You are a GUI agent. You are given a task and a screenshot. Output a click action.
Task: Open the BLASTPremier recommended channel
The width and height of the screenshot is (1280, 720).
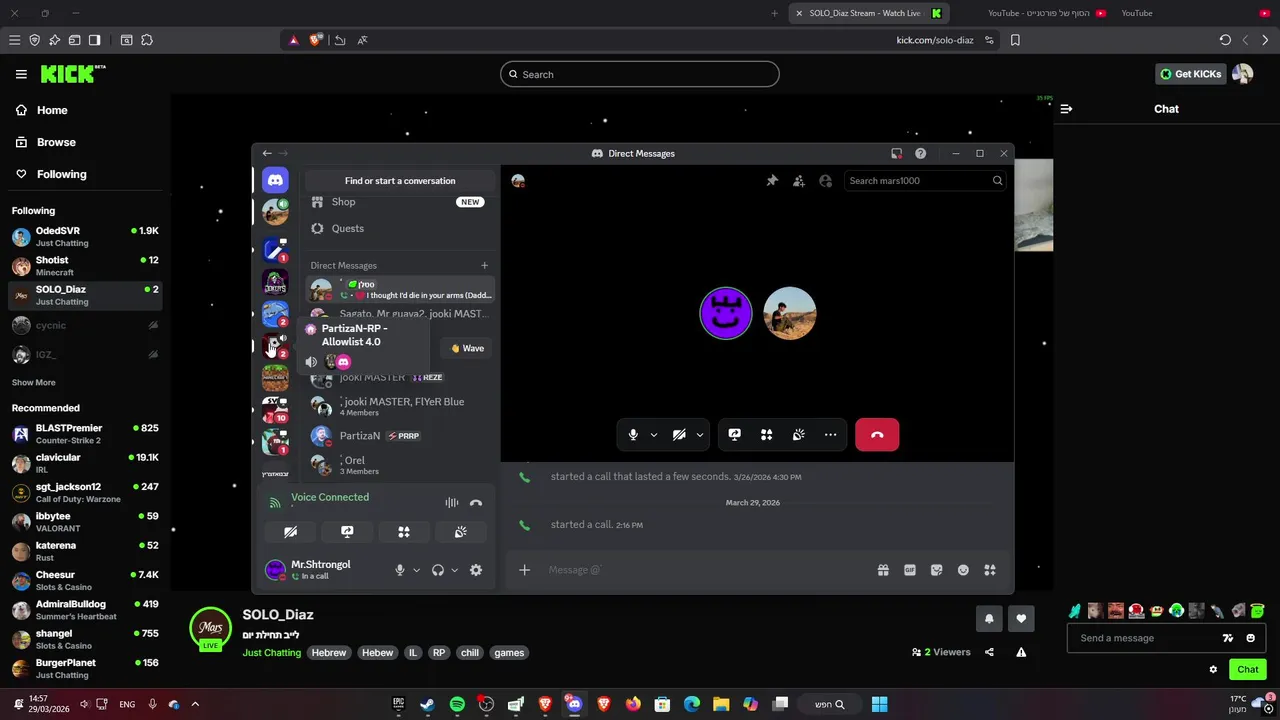pyautogui.click(x=85, y=434)
